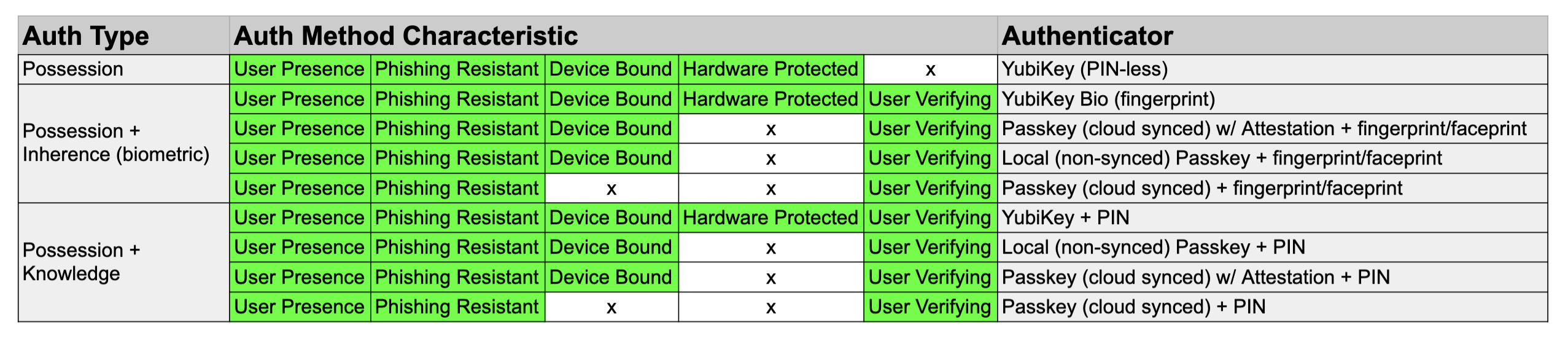The width and height of the screenshot is (1568, 339).
Task: Click Passkey (cloud synced) + fingerprint/faceprint cell
Action: coord(1201,189)
